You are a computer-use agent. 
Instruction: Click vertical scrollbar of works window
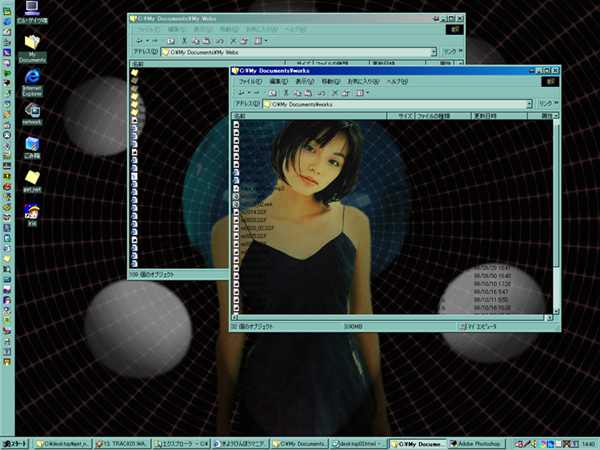(556, 214)
